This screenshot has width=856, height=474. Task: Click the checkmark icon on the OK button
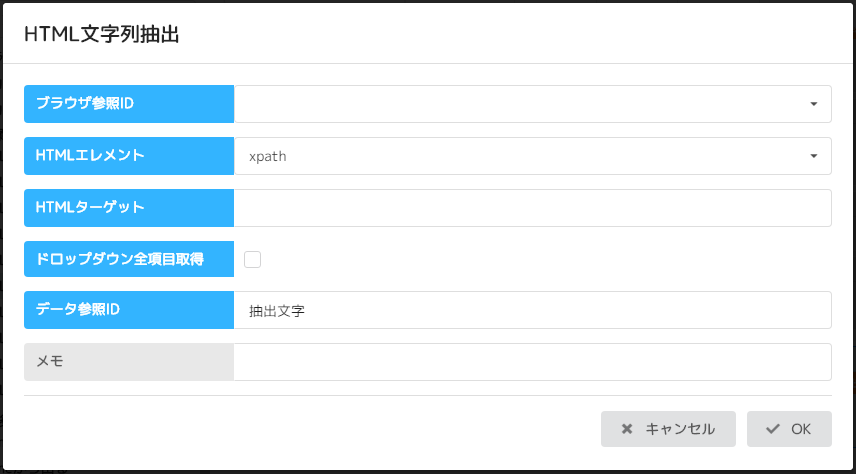click(772, 429)
